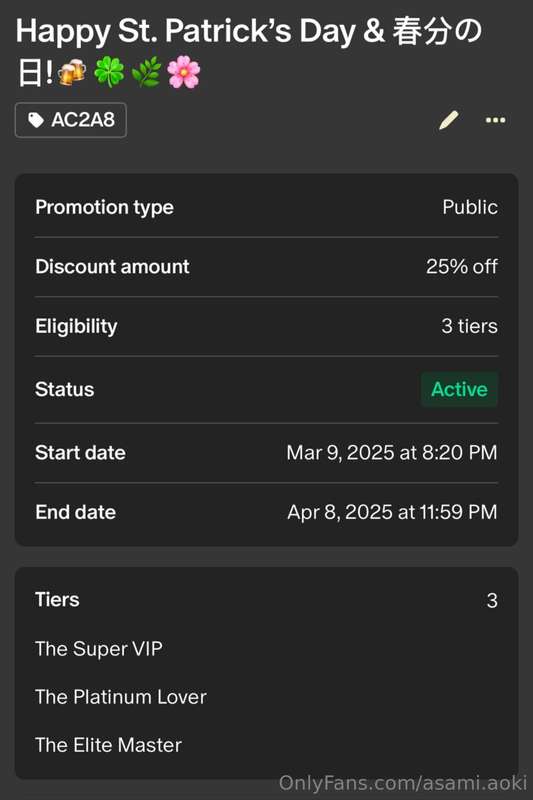Screen dimensions: 533x800
Task: Click the pink blossom emoji
Action: pos(184,72)
